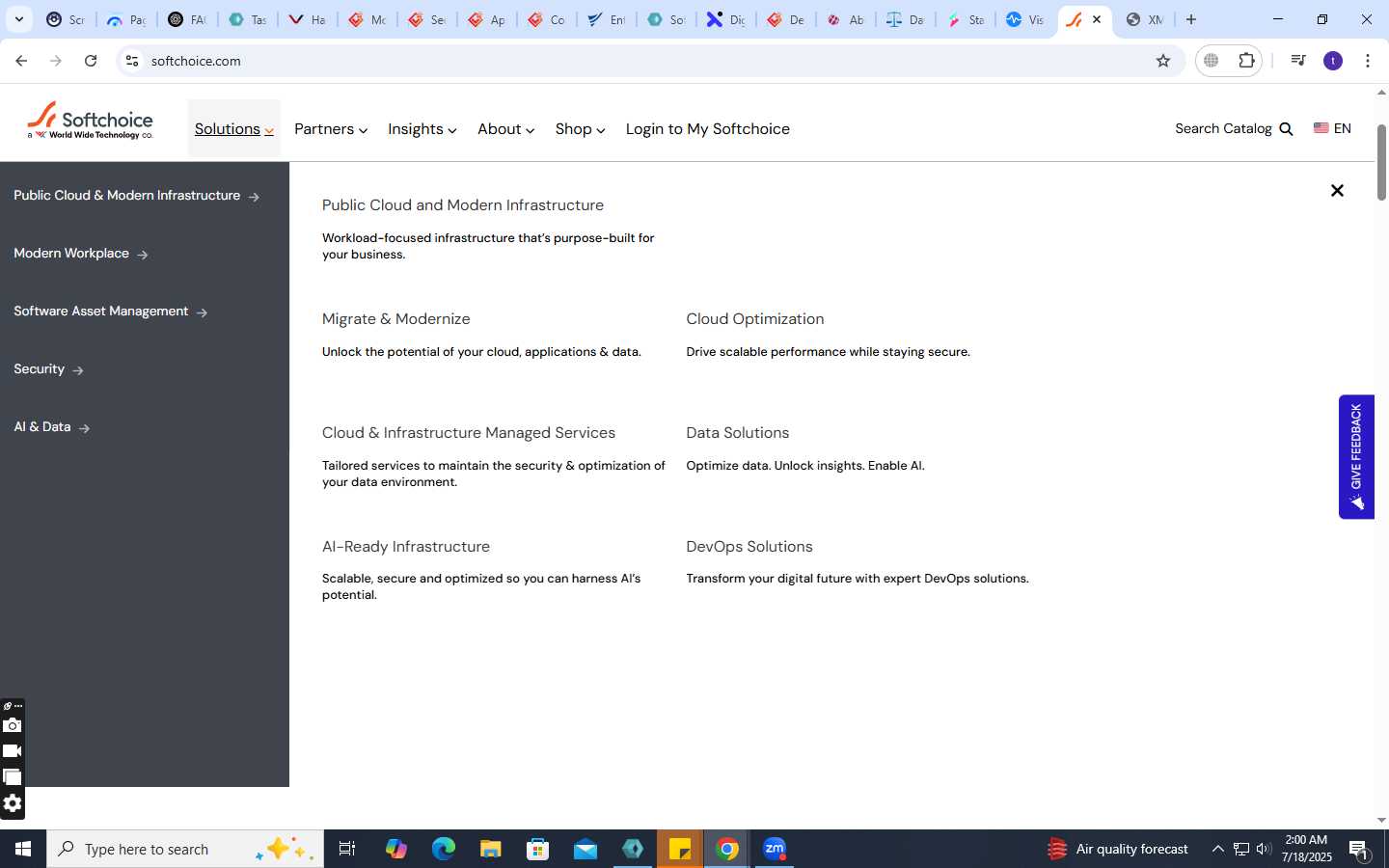Open the Windows Start menu

click(23, 849)
